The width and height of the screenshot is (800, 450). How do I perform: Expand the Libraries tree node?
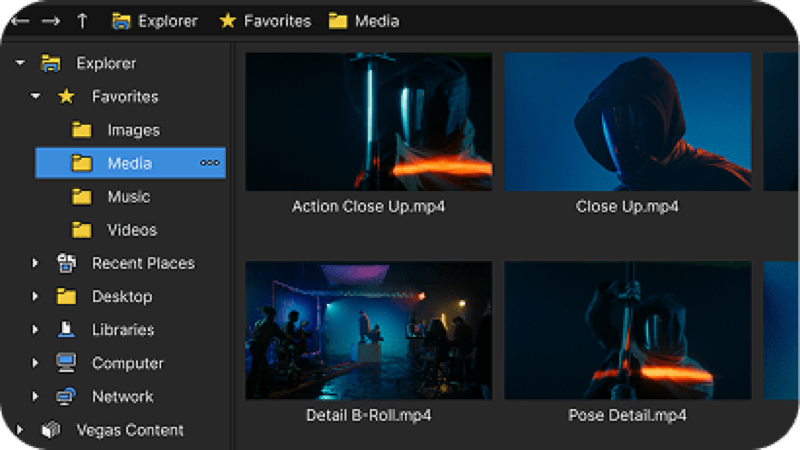tap(35, 330)
